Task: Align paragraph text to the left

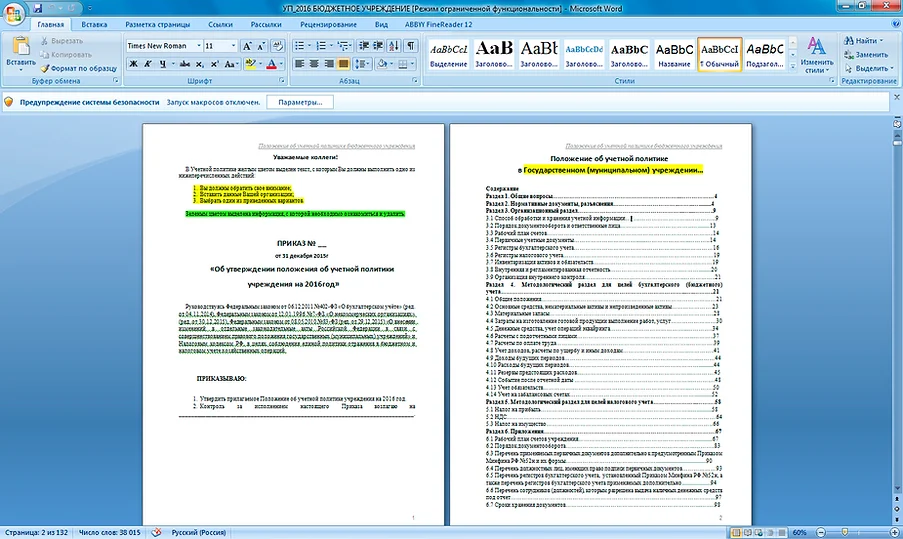Action: 299,64
